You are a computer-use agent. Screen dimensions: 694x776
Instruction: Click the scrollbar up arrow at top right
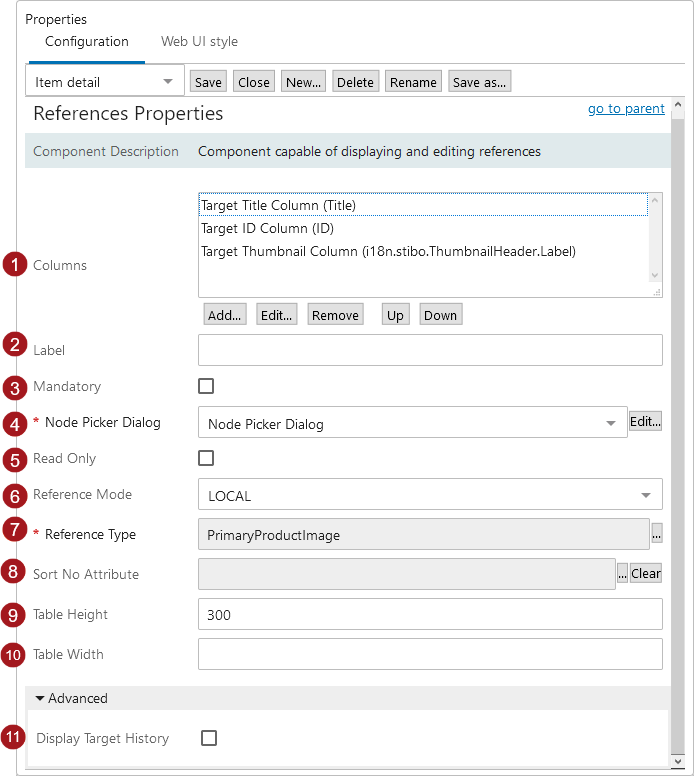(677, 105)
